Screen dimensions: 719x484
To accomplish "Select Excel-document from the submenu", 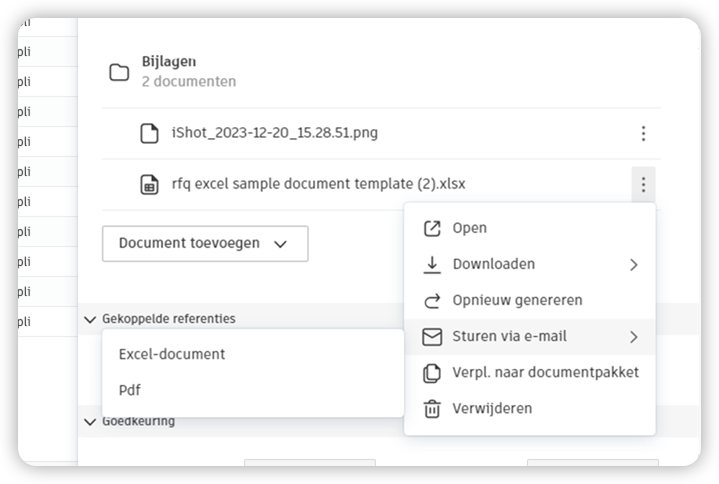I will 172,354.
